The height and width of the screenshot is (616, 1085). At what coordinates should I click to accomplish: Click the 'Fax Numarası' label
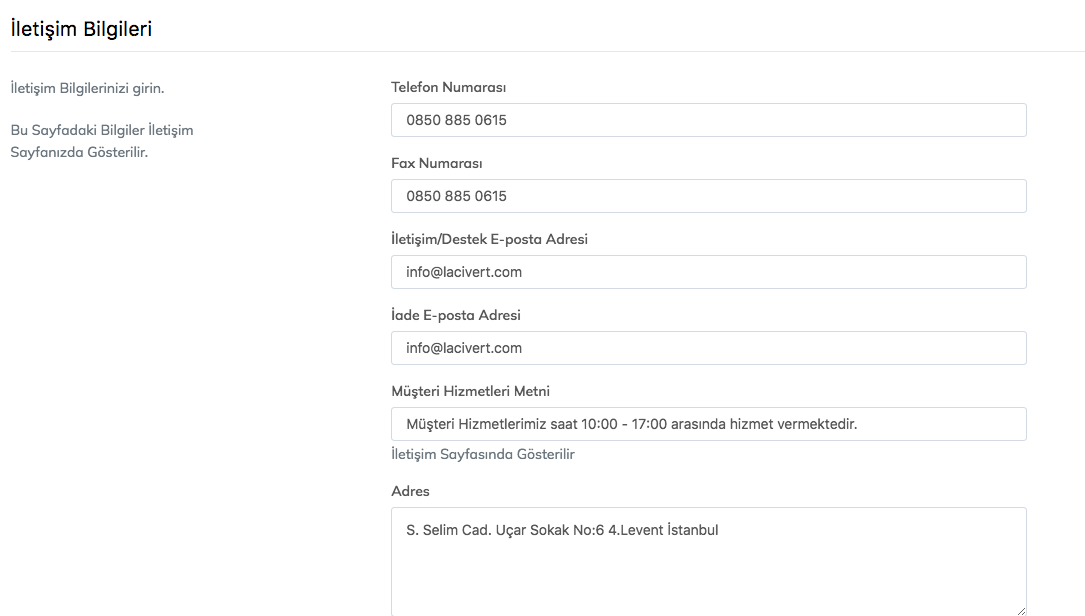click(437, 163)
